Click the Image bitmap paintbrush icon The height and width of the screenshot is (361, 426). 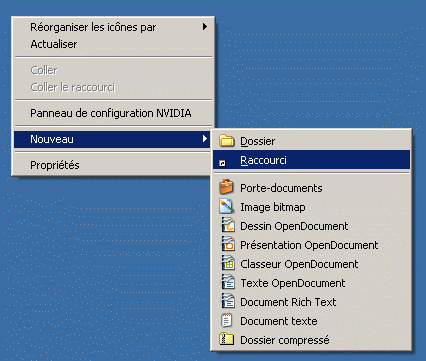click(x=226, y=206)
